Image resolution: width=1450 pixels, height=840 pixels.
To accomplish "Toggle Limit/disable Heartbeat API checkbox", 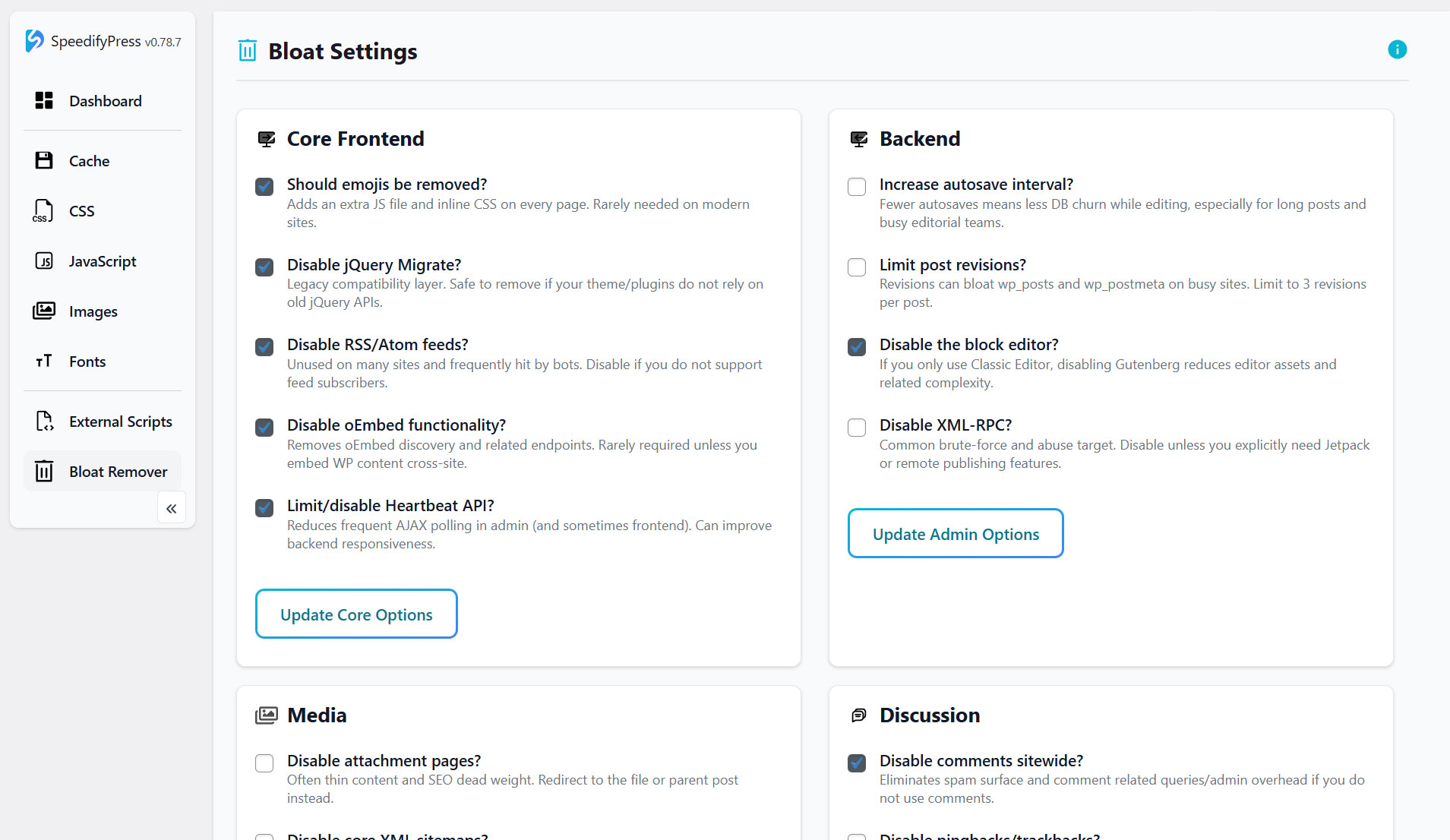I will 264,507.
